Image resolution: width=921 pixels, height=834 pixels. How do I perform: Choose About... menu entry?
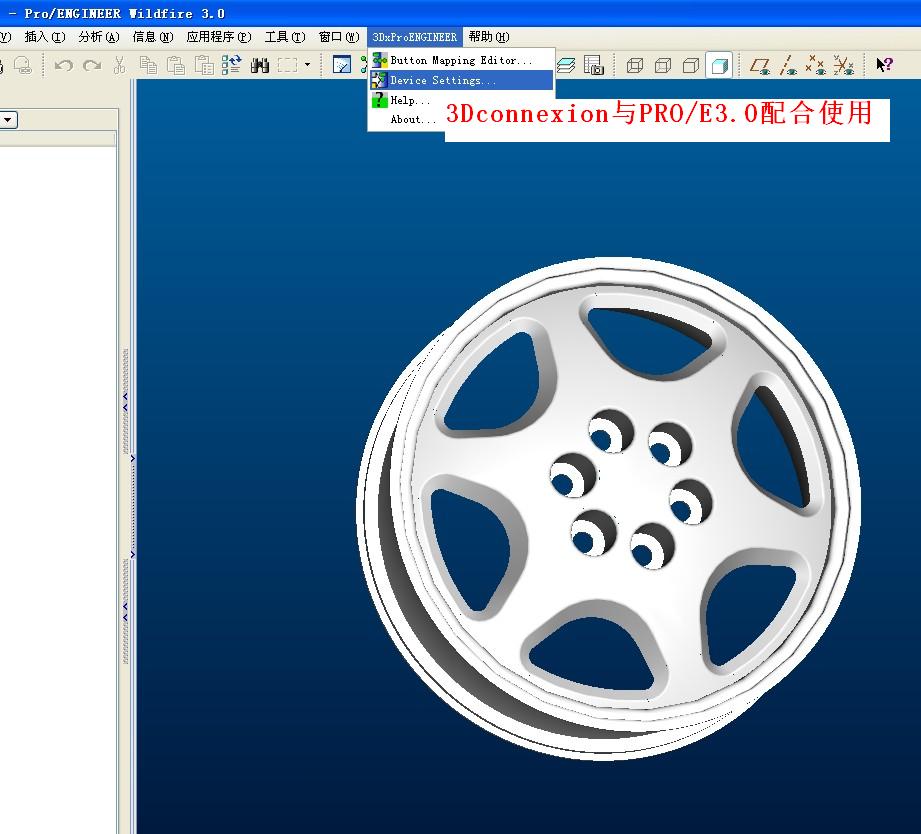[414, 119]
